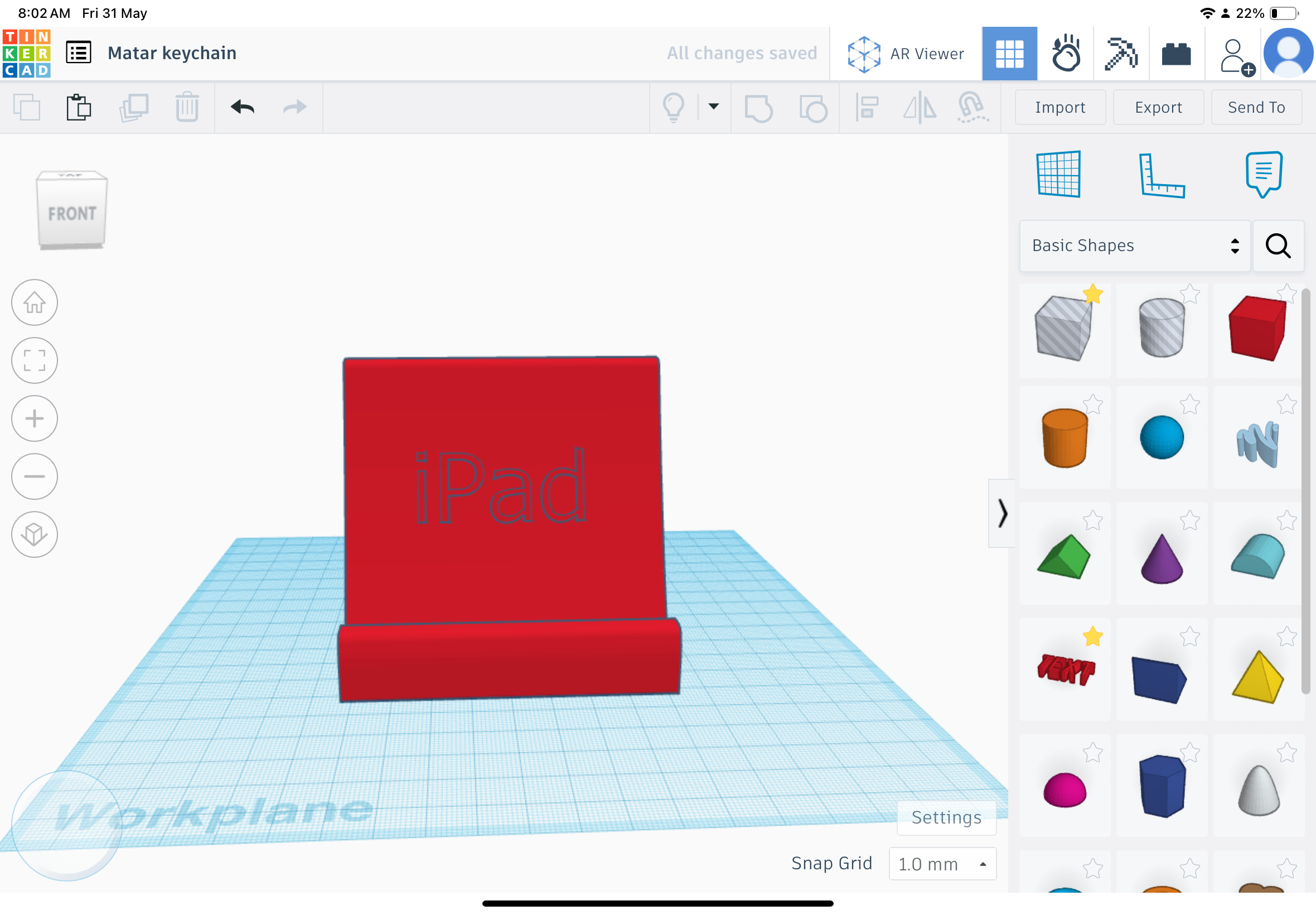Click the Export button

1157,107
